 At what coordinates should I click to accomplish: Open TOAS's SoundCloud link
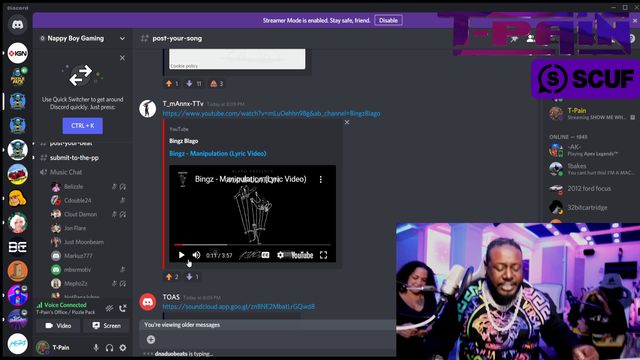click(x=239, y=307)
